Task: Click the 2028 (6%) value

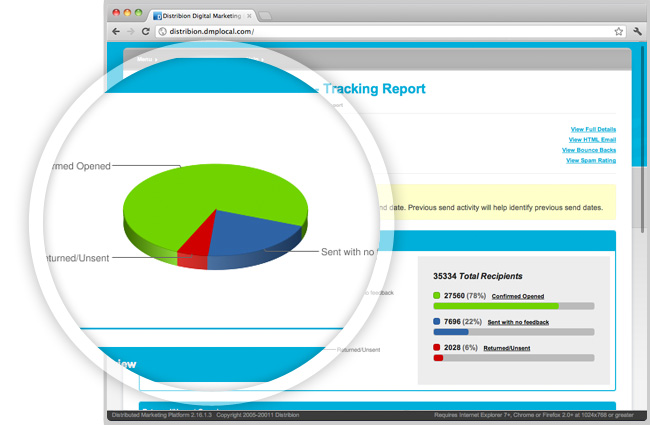Action: pos(461,347)
